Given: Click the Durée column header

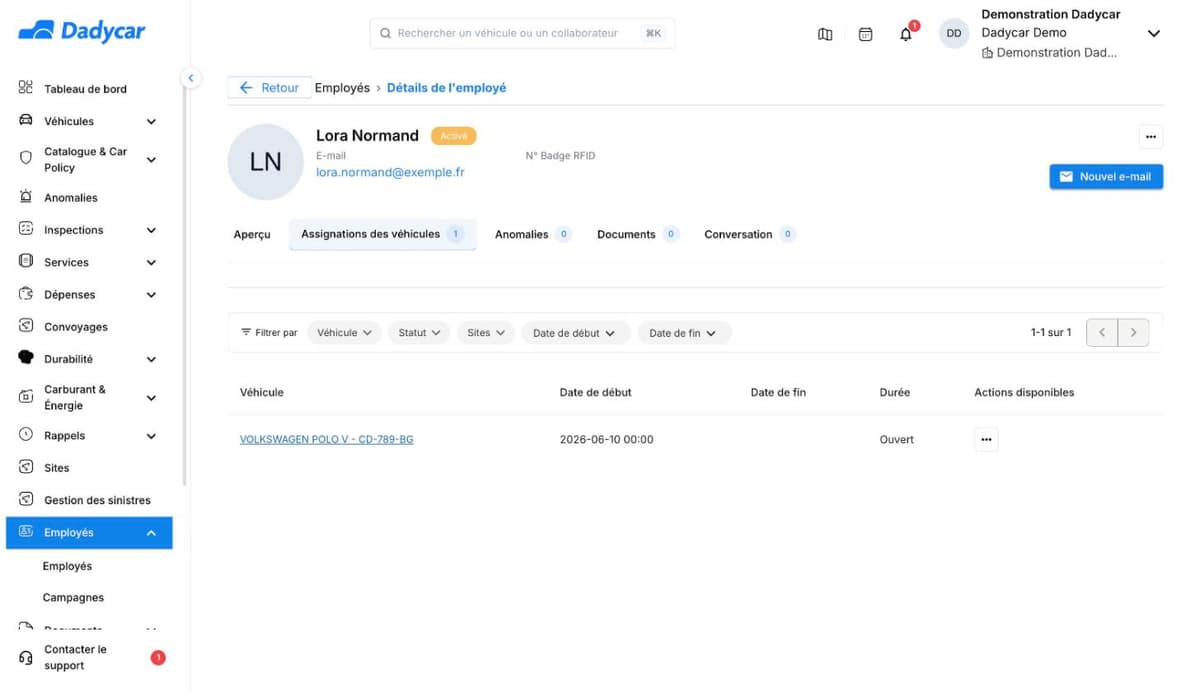Looking at the screenshot, I should pos(895,393).
